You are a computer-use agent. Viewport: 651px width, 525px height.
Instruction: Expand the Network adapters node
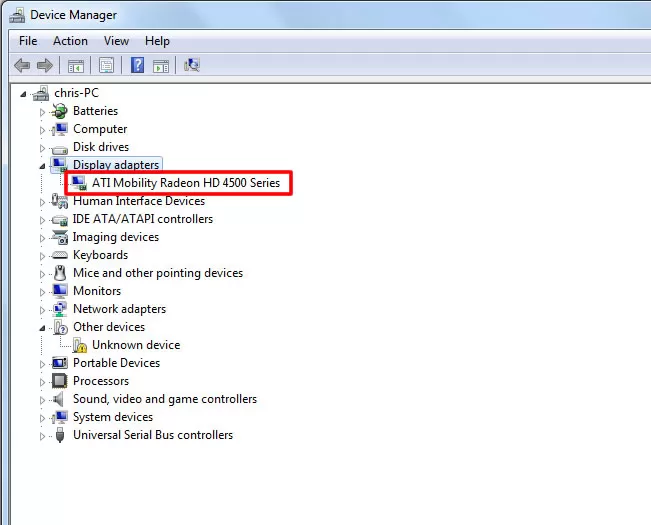42,310
